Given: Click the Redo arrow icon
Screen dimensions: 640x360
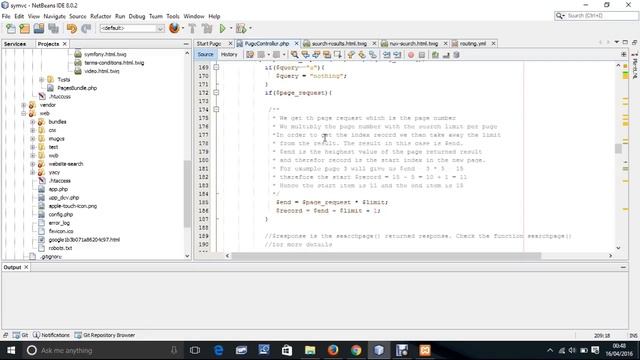Looking at the screenshot, I should 86,29.
